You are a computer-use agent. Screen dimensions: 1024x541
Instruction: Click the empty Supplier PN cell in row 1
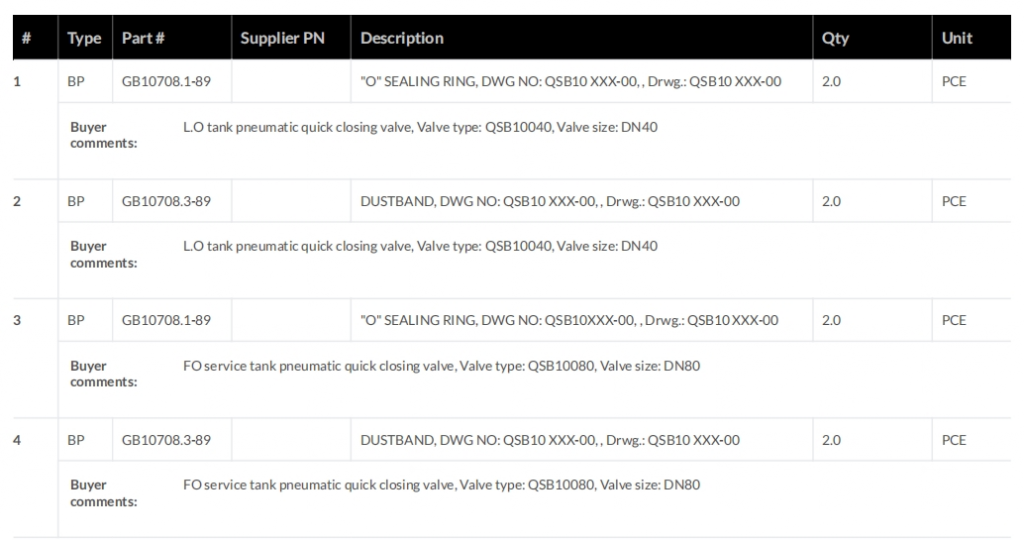coord(291,82)
